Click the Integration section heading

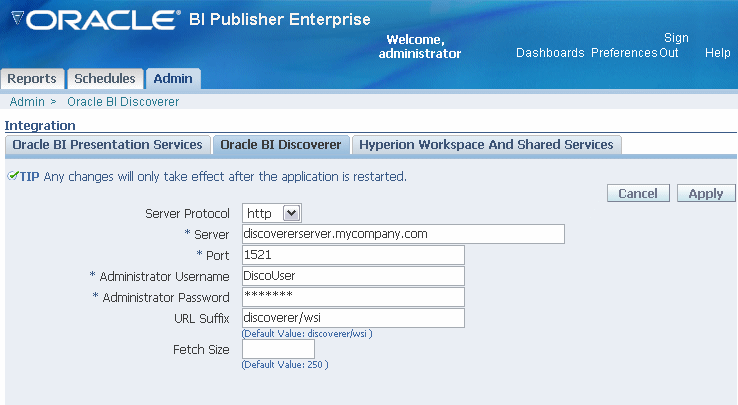tap(40, 126)
